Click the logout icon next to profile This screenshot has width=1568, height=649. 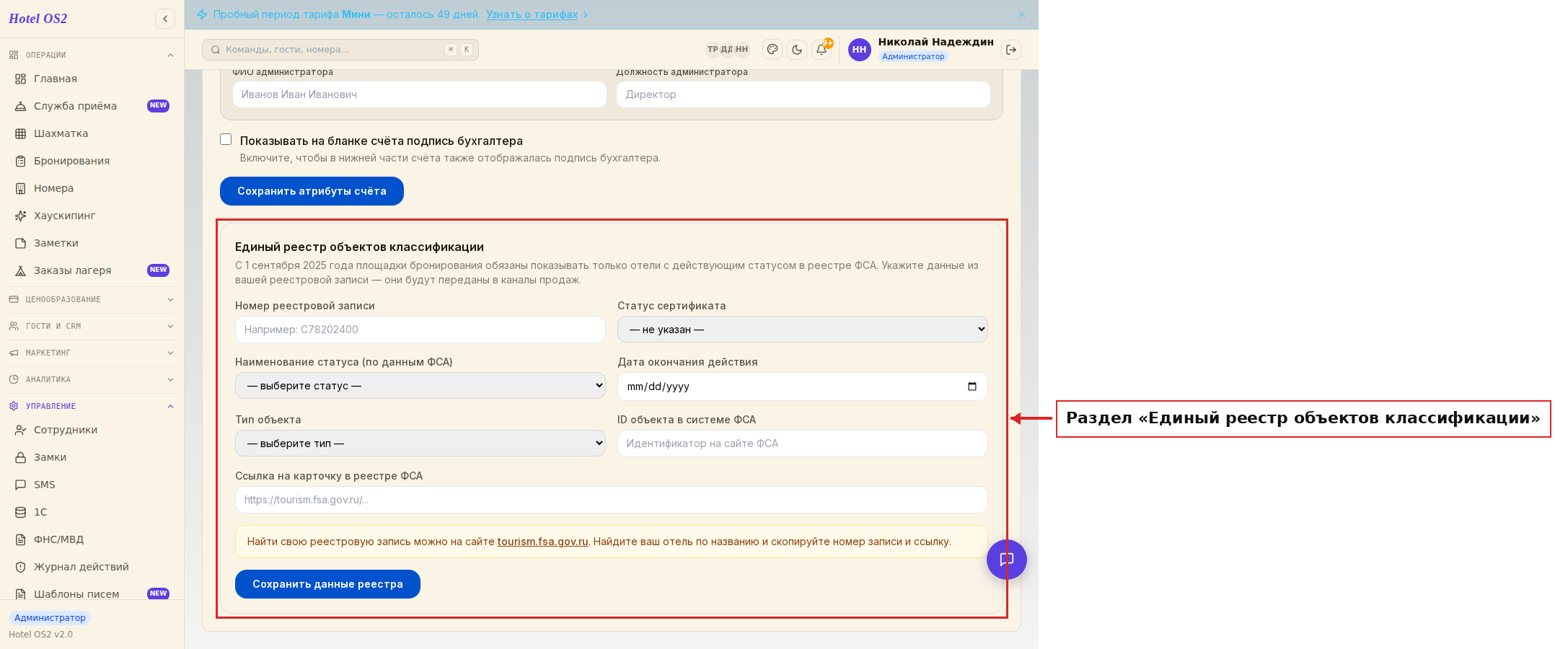[1011, 50]
